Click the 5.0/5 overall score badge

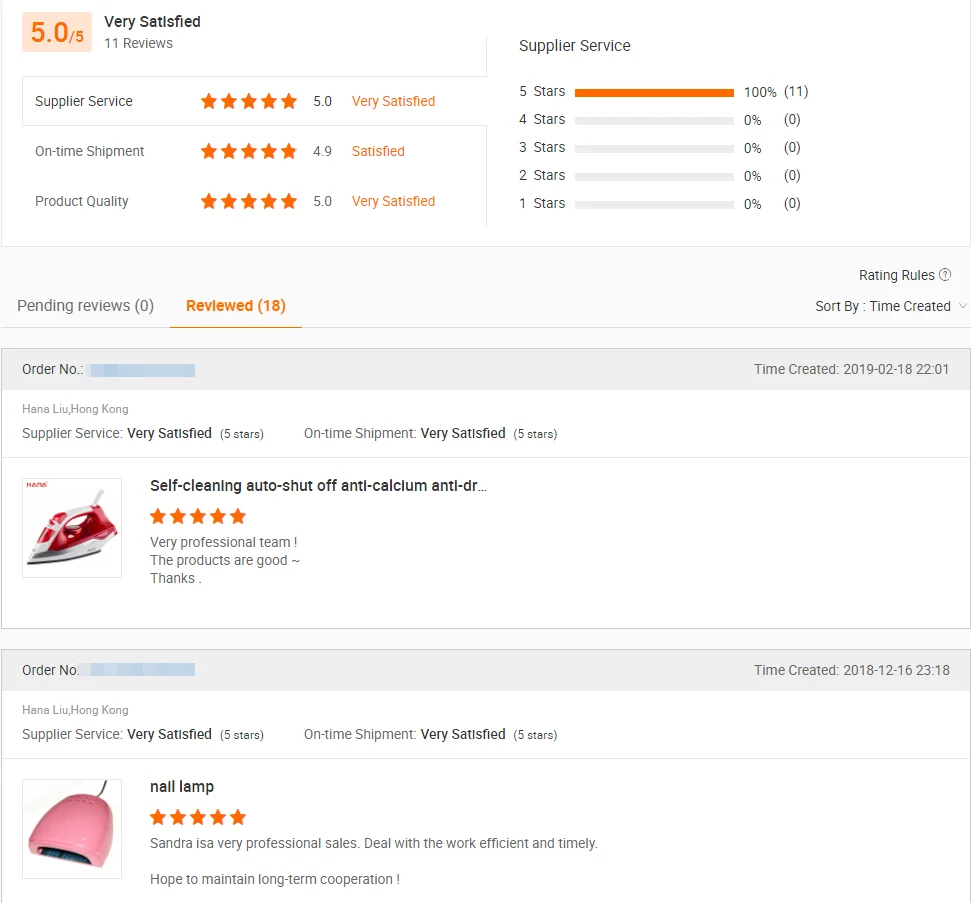[57, 32]
